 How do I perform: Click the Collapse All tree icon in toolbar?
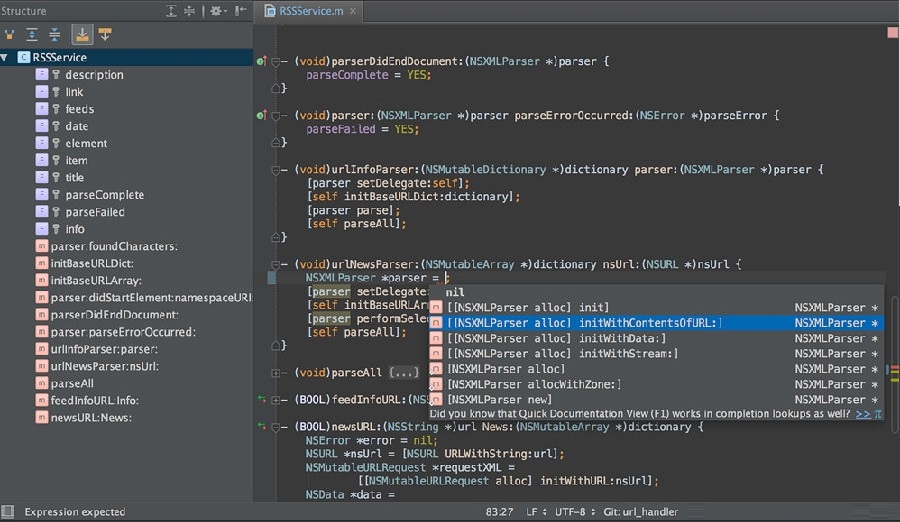click(55, 34)
